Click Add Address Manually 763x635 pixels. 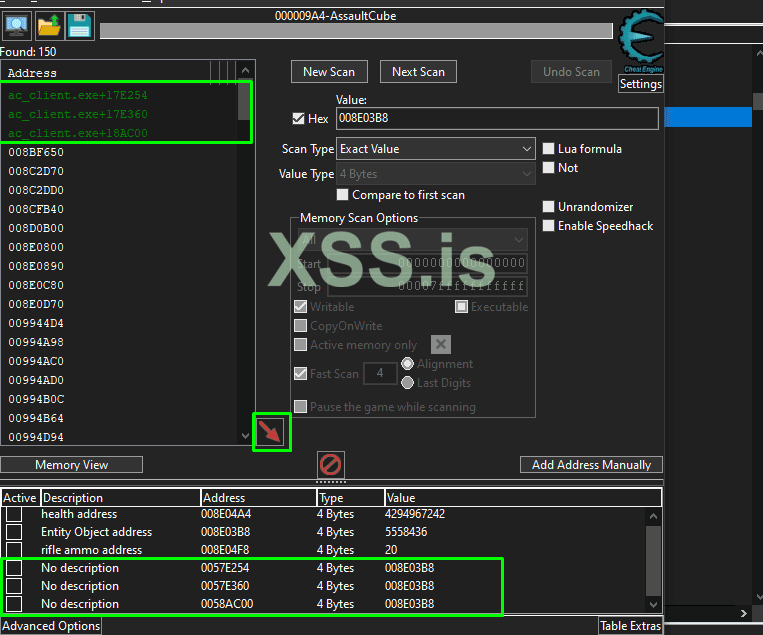(591, 465)
